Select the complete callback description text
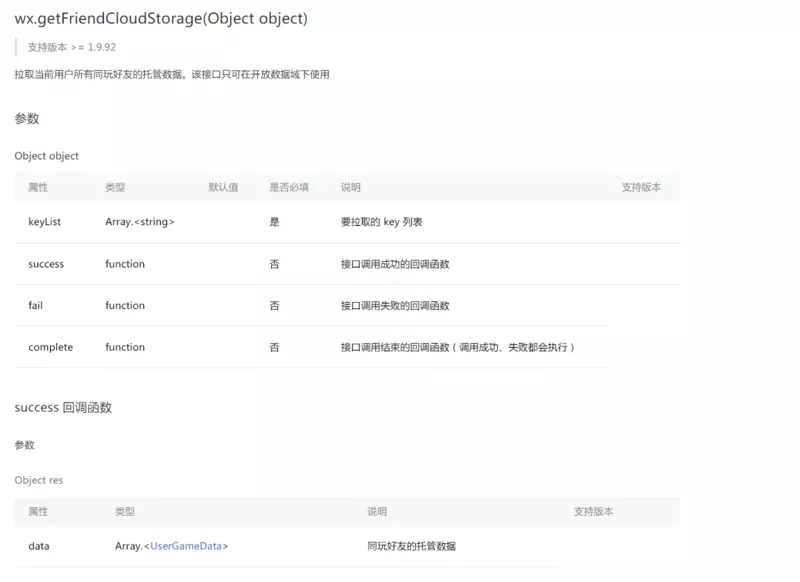 coord(458,347)
